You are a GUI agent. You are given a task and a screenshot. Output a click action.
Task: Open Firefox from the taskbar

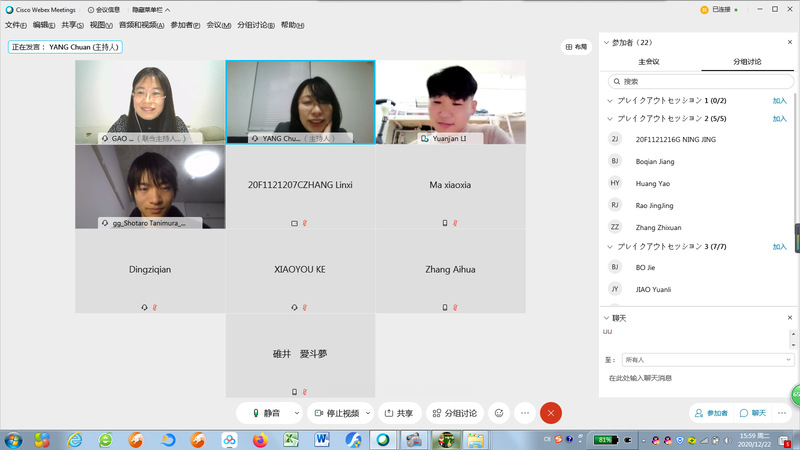click(x=260, y=440)
